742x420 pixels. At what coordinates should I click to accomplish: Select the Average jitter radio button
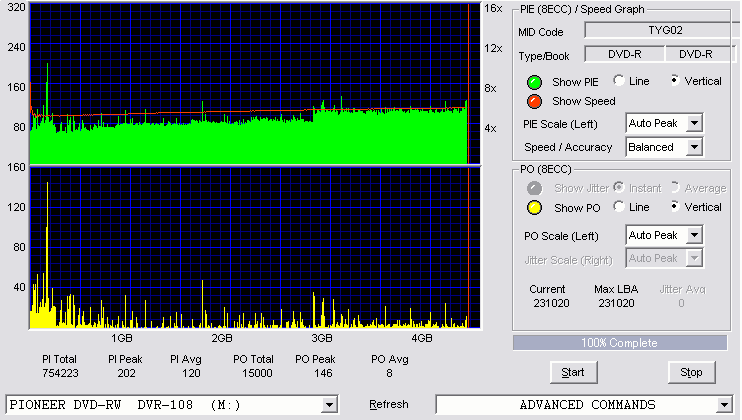675,187
